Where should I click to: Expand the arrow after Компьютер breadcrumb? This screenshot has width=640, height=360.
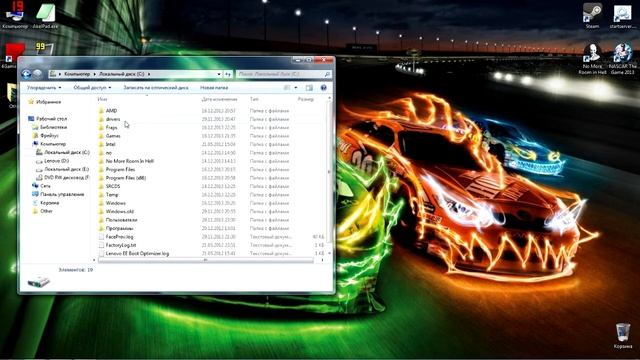pos(95,74)
